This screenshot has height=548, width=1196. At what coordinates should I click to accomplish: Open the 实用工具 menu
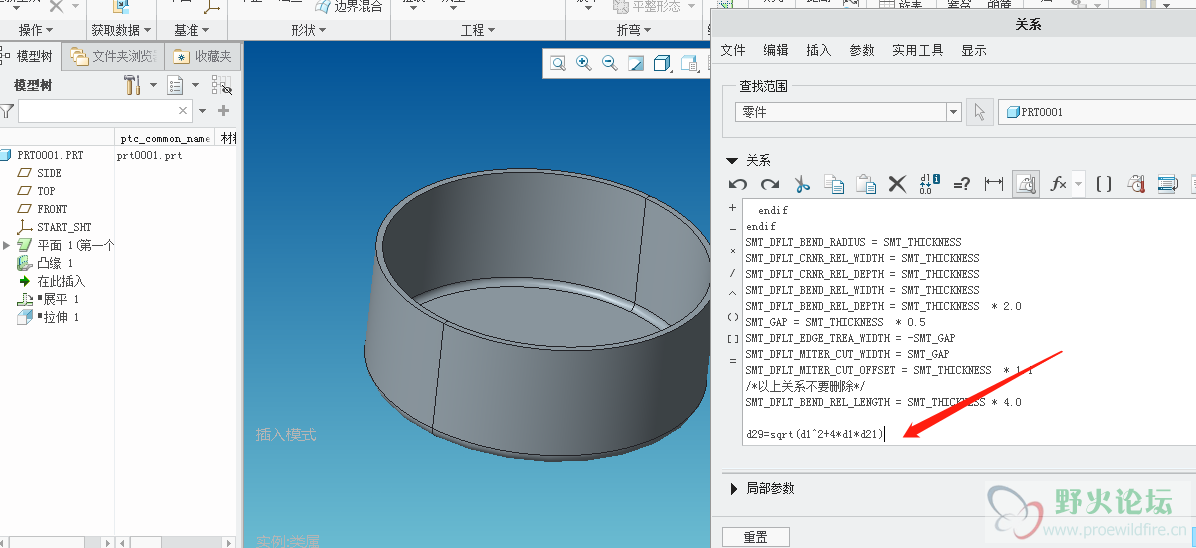click(918, 50)
